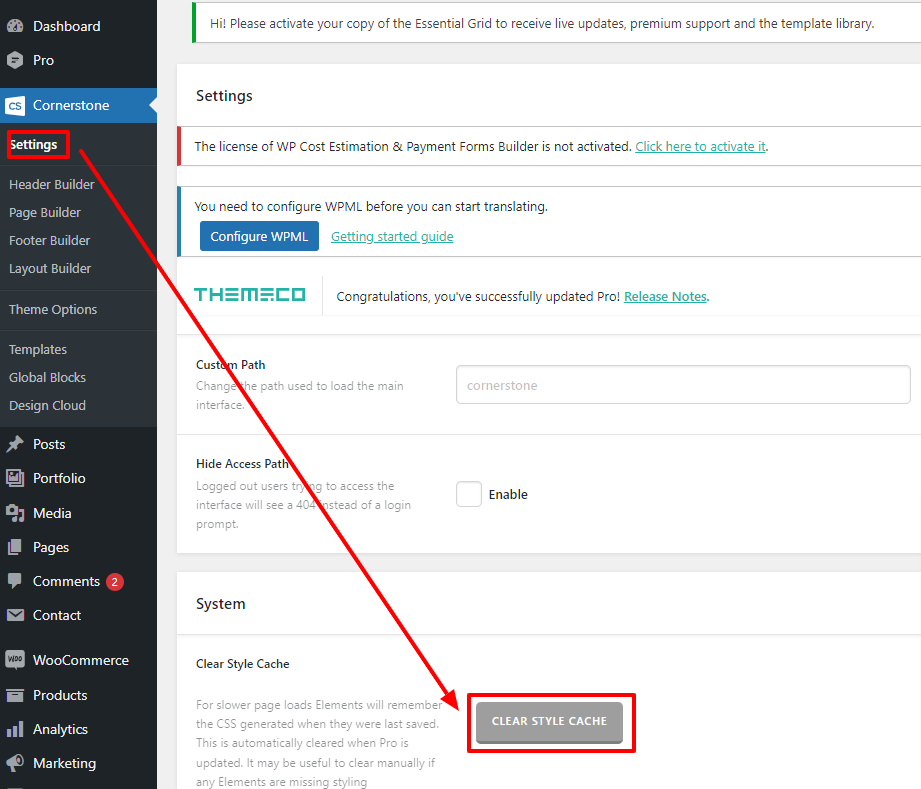Click the Themeco logo
Screen dimensions: 921x789
point(250,294)
